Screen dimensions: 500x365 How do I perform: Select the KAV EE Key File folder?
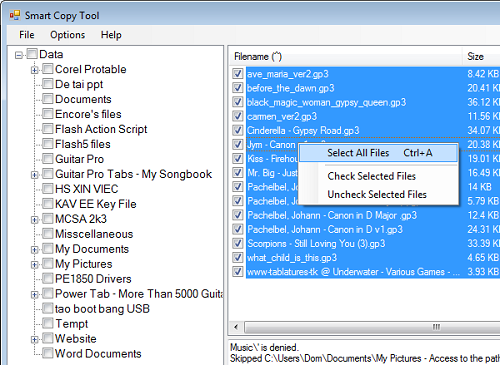(96, 204)
